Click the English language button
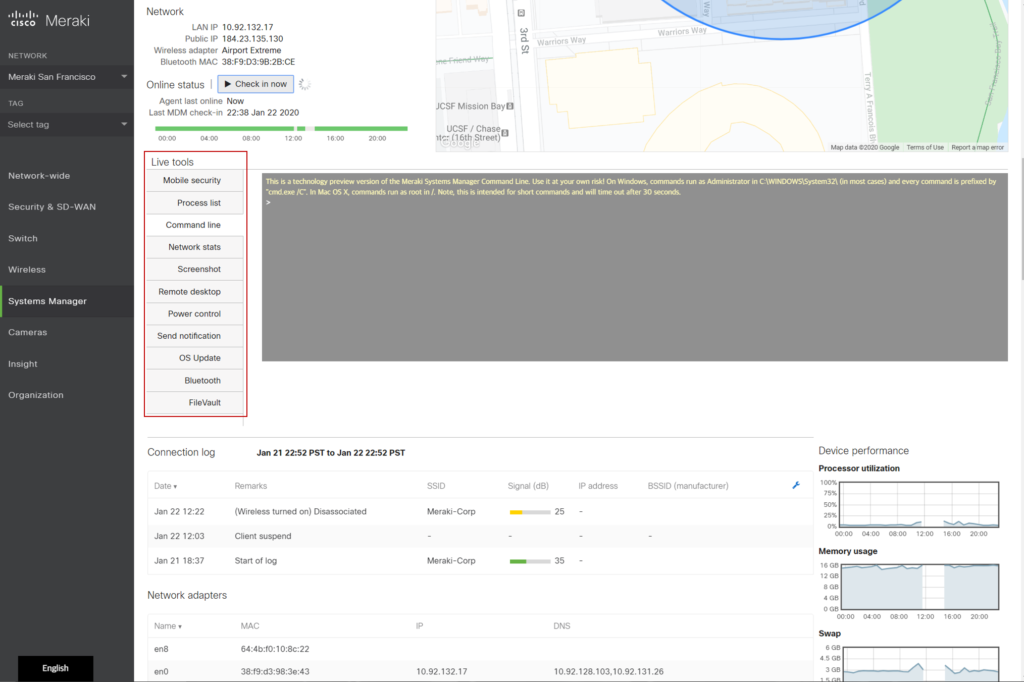The image size is (1024, 682). coord(56,668)
